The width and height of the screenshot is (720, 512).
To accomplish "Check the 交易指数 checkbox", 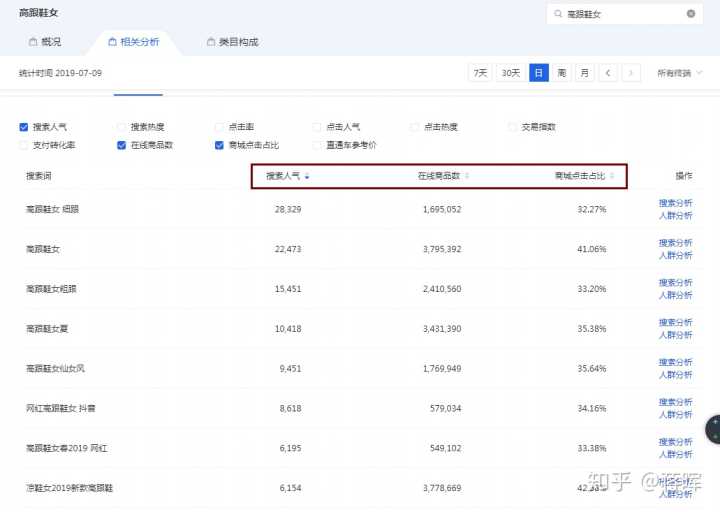I will coord(513,127).
